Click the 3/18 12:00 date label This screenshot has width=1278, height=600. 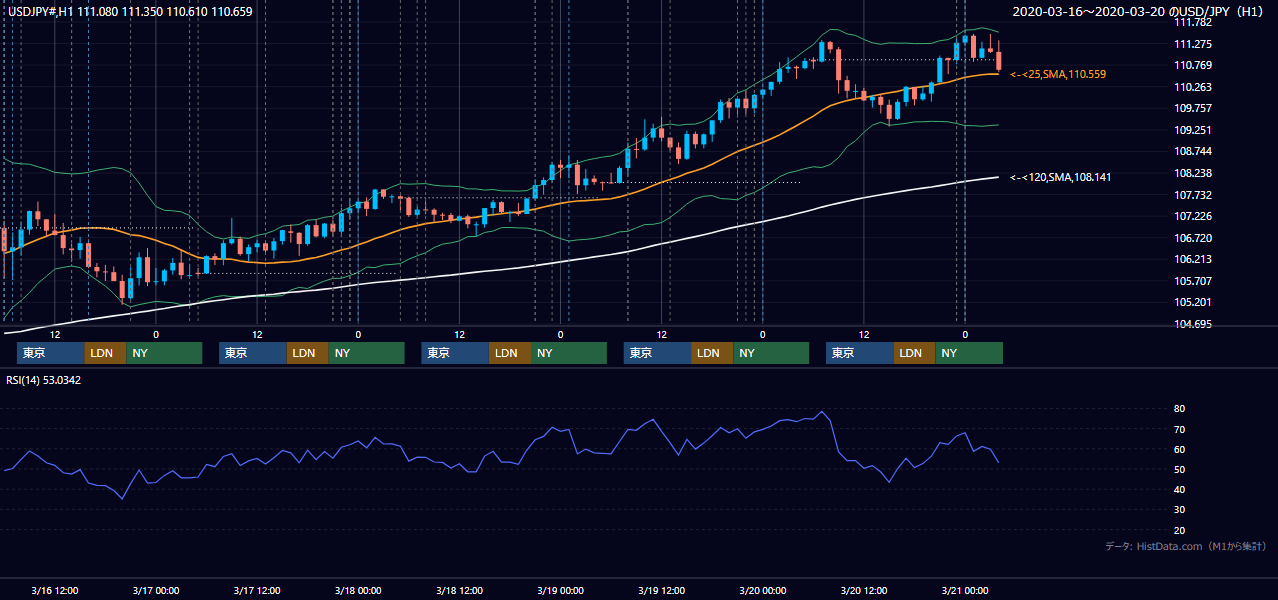[x=459, y=590]
